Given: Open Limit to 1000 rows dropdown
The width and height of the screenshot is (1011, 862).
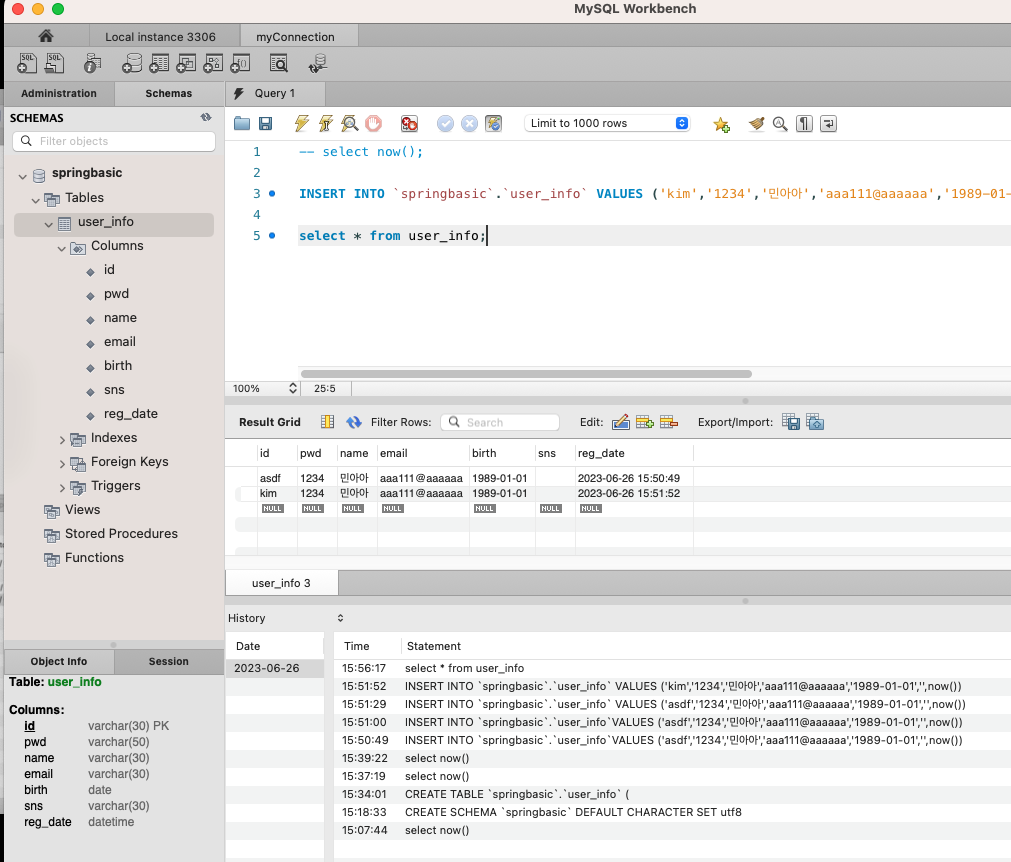Looking at the screenshot, I should (607, 123).
